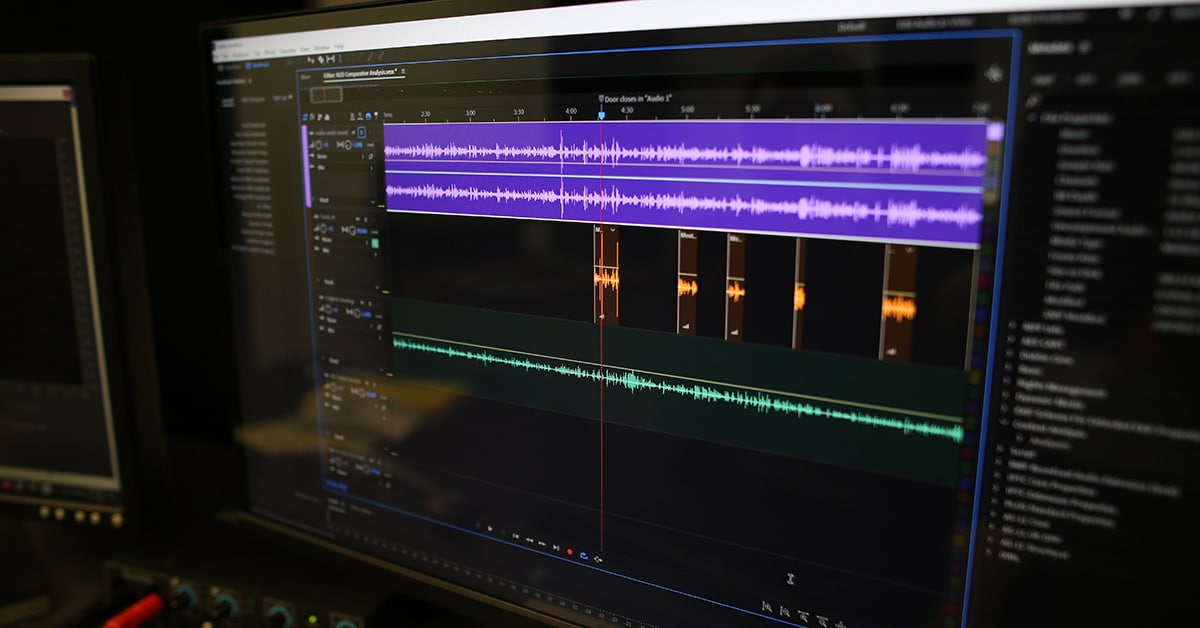Enable the Snap magnet icon above the timeline
The height and width of the screenshot is (628, 1200).
point(368,115)
